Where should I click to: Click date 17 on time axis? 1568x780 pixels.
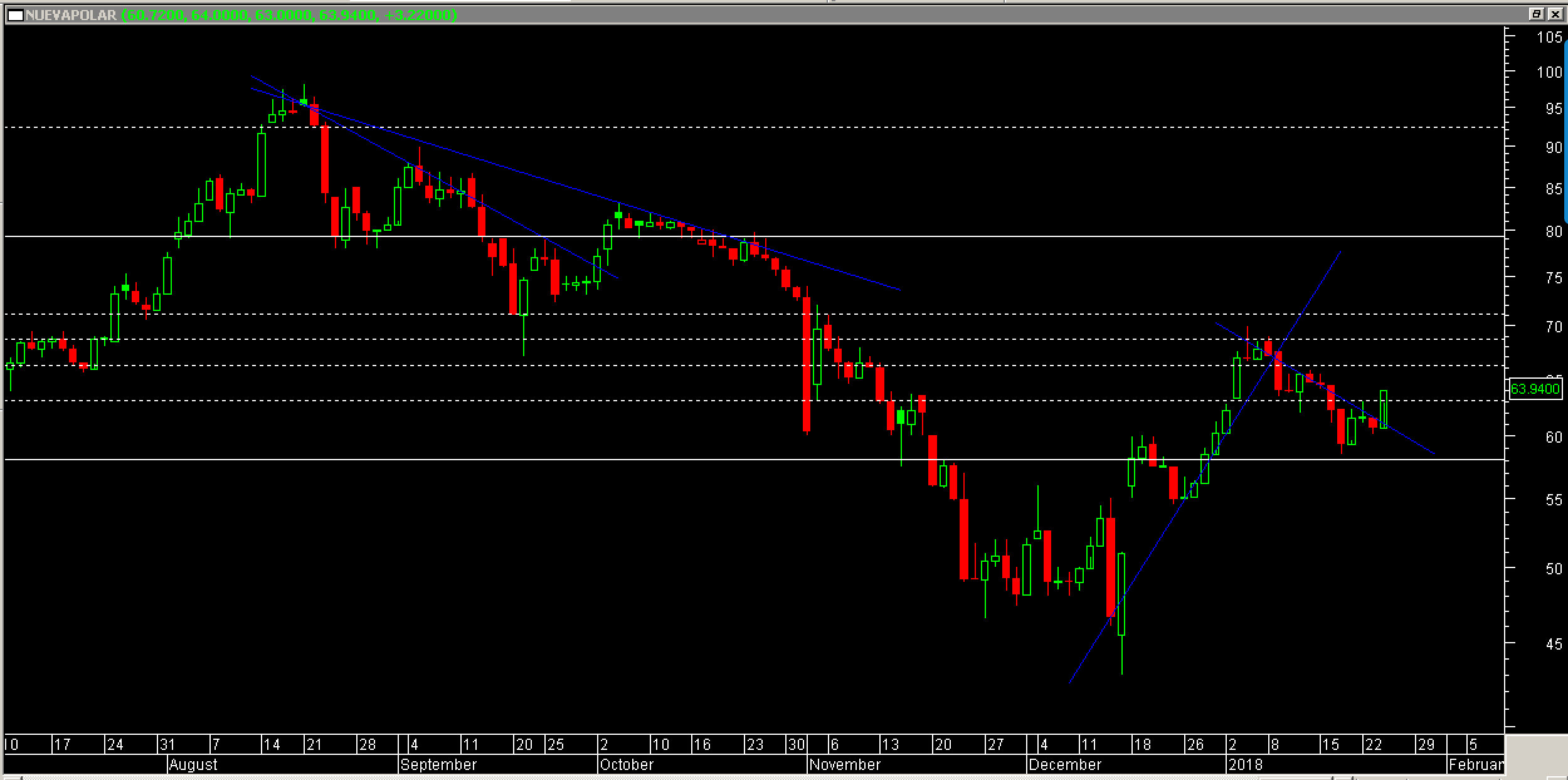pos(62,745)
